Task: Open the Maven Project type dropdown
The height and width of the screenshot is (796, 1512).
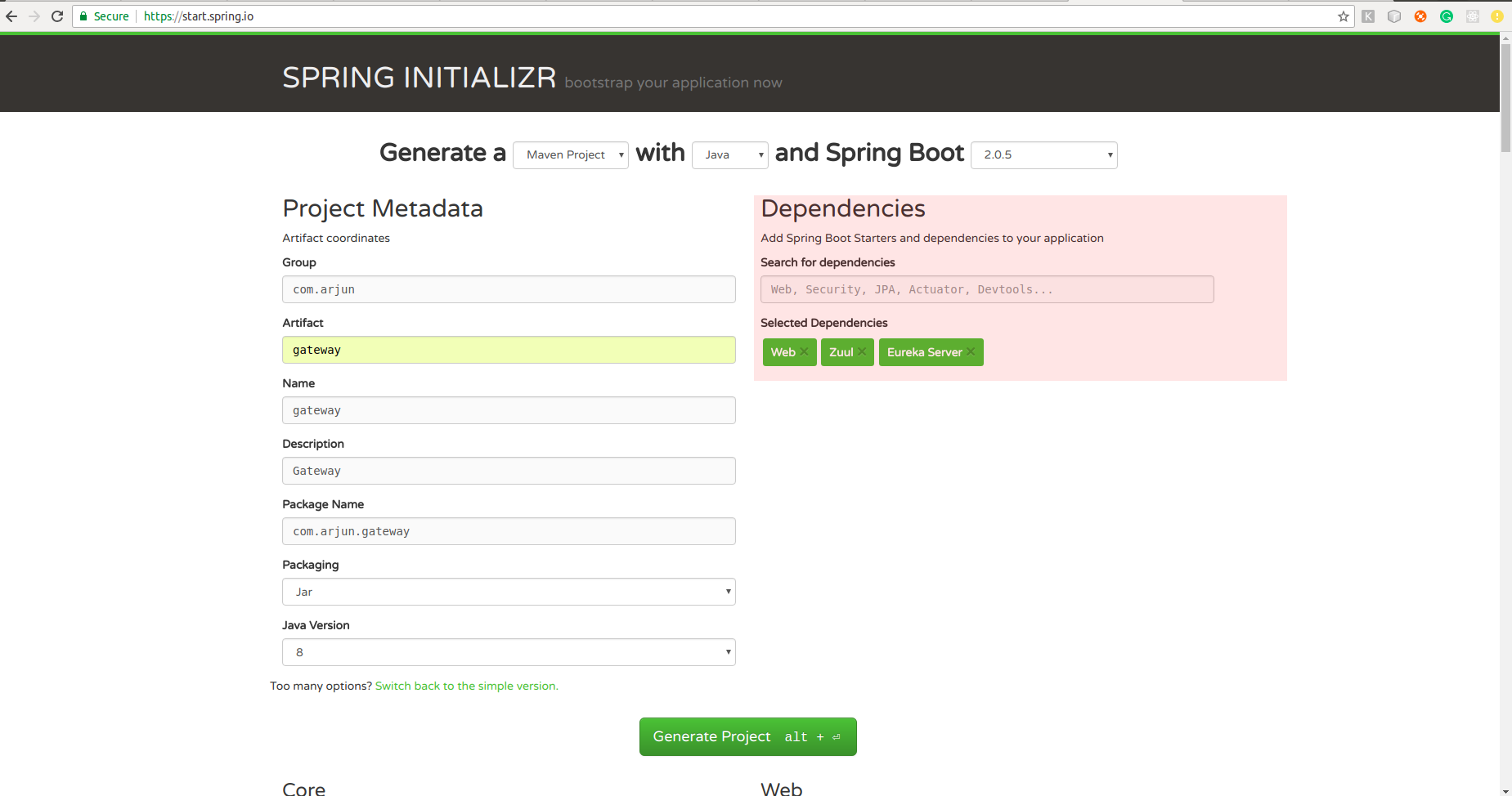Action: [570, 154]
